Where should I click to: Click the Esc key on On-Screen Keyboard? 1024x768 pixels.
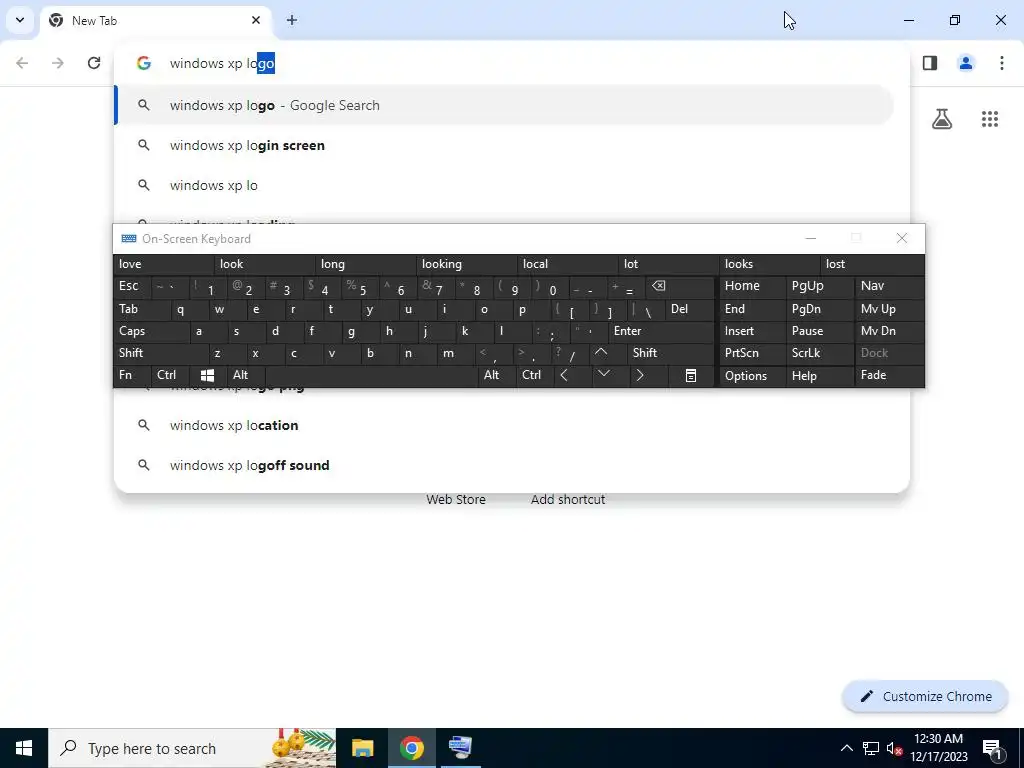(x=133, y=286)
